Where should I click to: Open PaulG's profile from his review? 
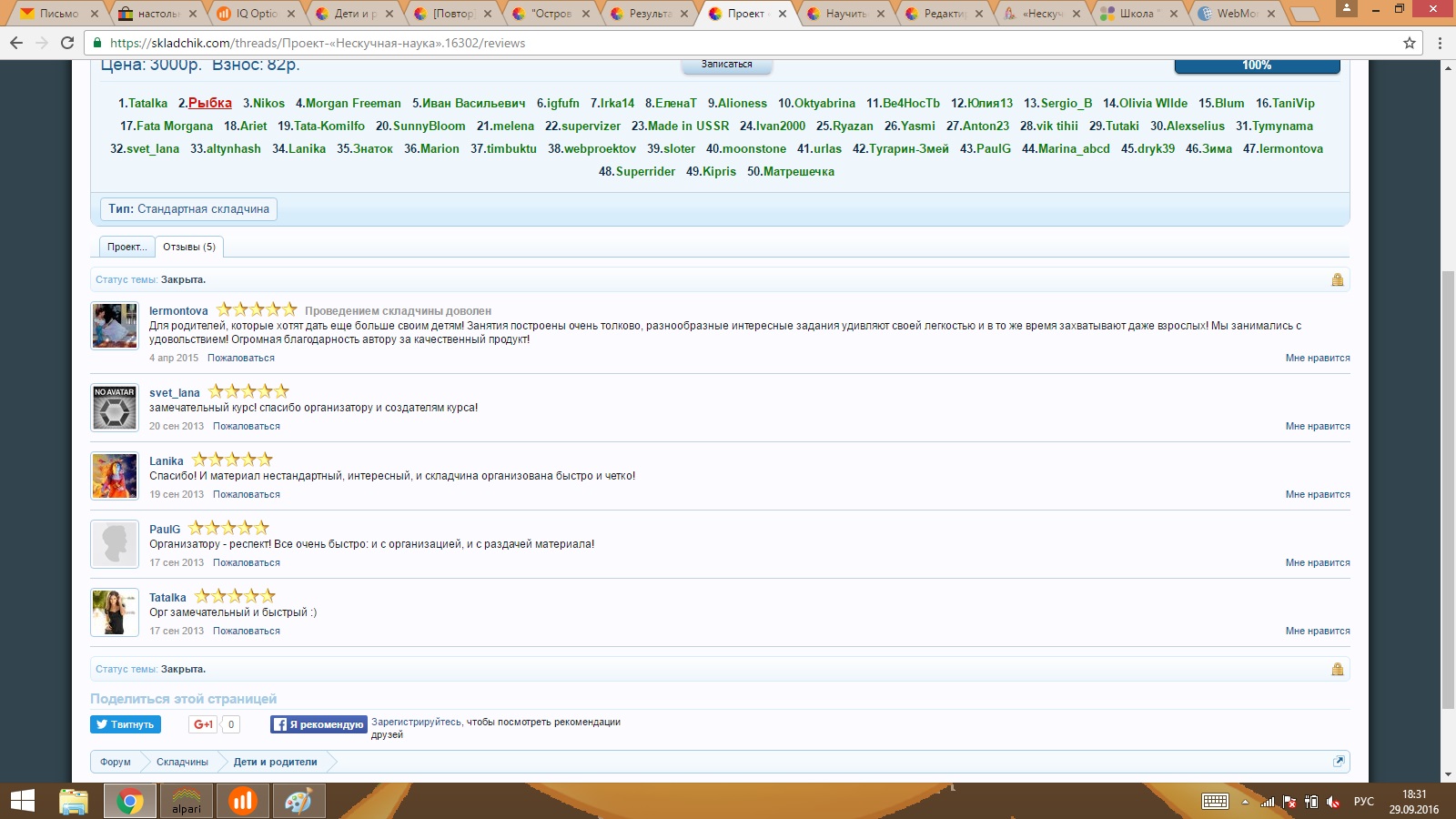point(165,530)
